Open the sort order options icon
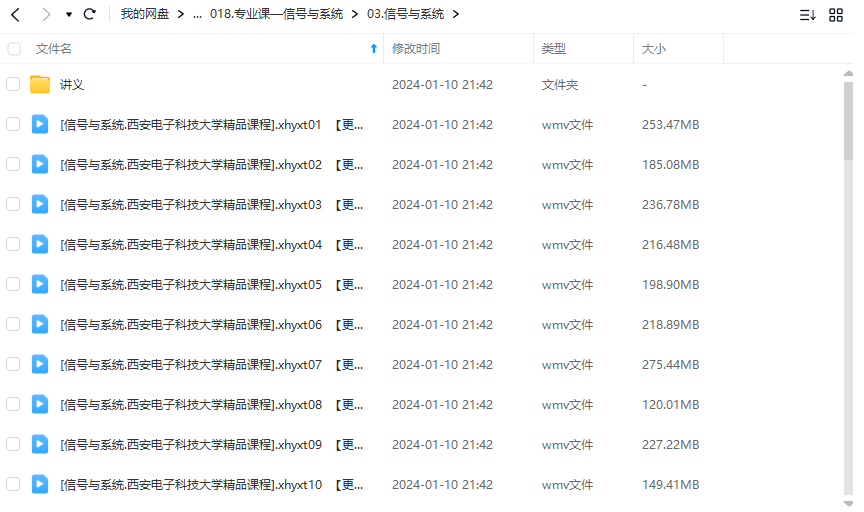Viewport: 864px width, 512px height. point(807,15)
